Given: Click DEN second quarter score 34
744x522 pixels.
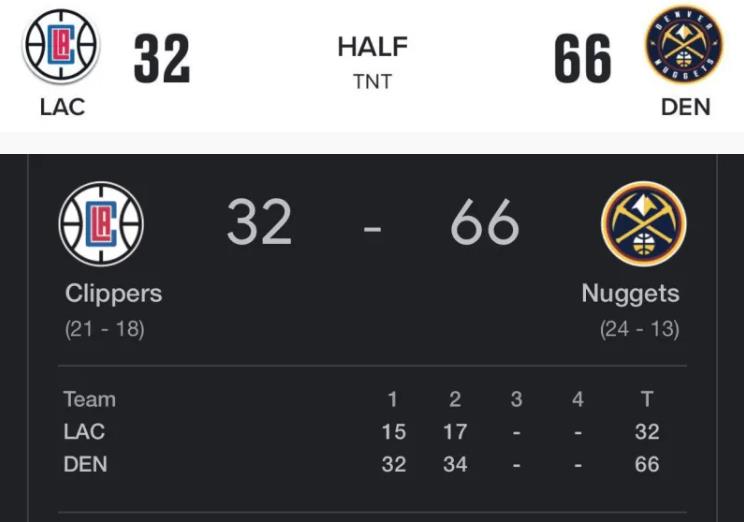Looking at the screenshot, I should coord(455,464).
